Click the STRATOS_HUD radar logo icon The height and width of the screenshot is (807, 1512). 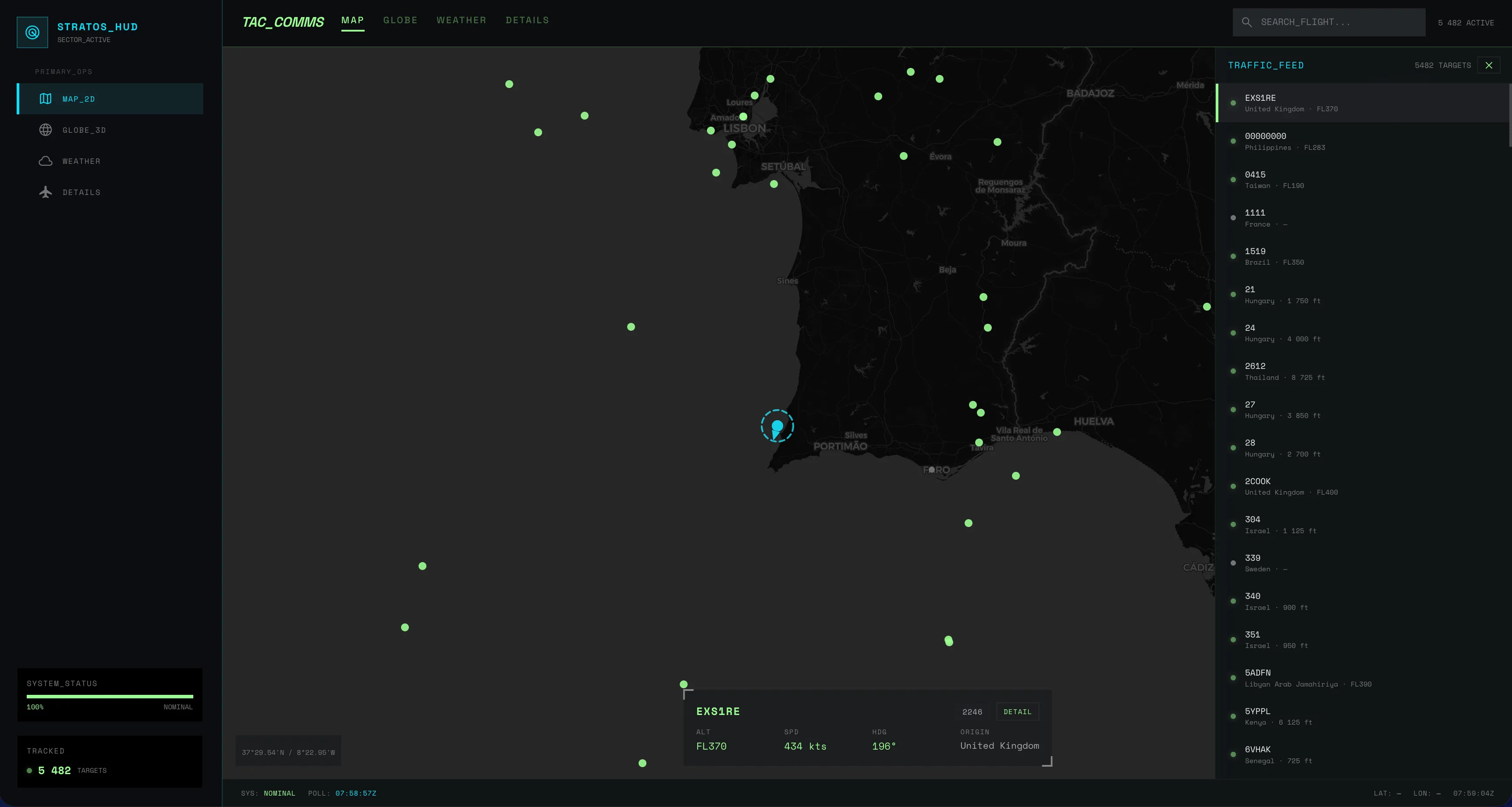[x=32, y=32]
